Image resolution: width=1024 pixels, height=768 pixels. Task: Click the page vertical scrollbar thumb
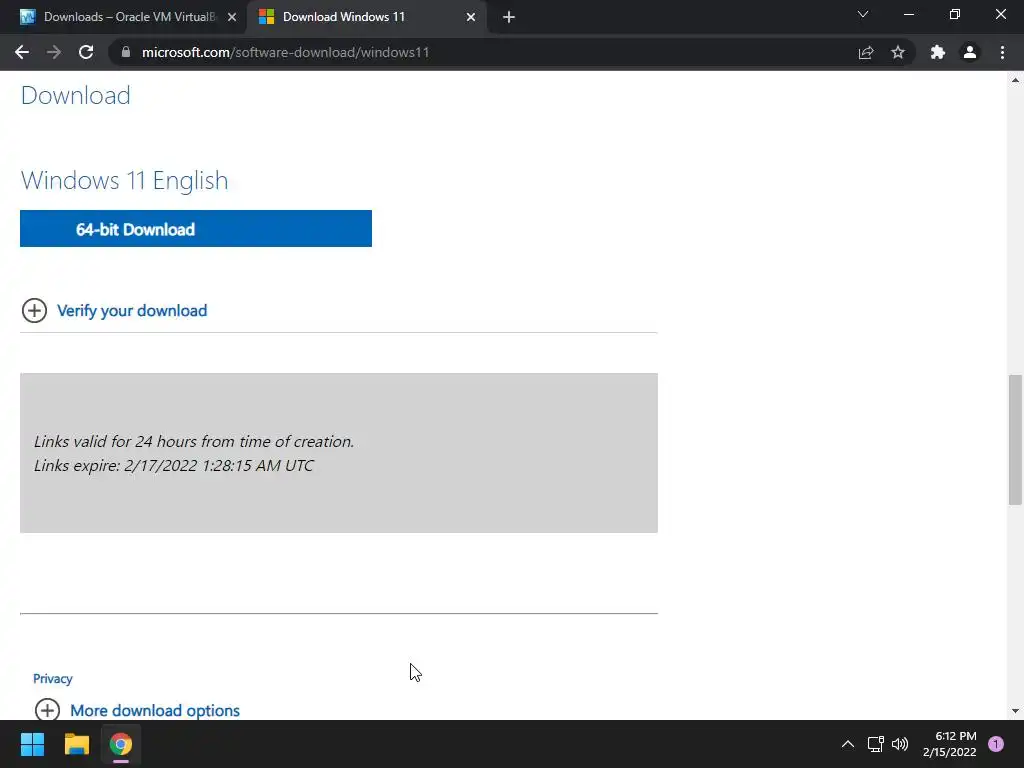(x=1015, y=440)
